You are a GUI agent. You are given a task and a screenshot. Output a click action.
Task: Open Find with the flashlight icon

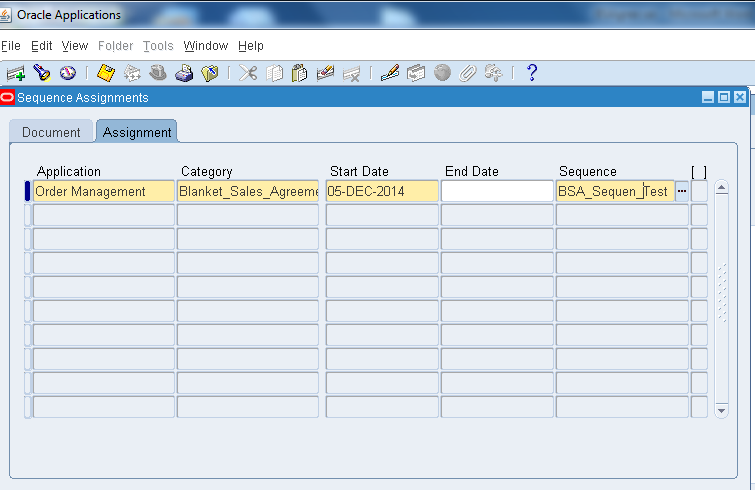coord(42,73)
